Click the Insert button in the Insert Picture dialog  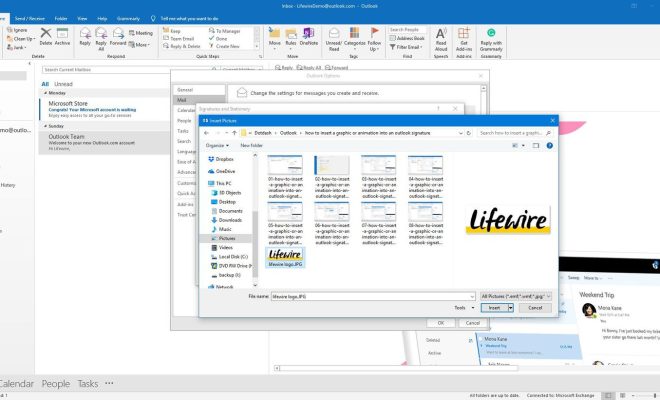(495, 308)
